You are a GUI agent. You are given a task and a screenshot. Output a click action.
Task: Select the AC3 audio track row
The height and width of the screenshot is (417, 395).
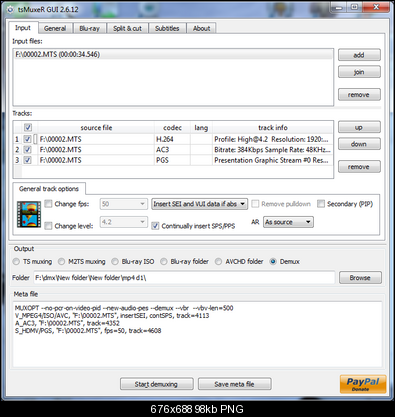(173, 150)
